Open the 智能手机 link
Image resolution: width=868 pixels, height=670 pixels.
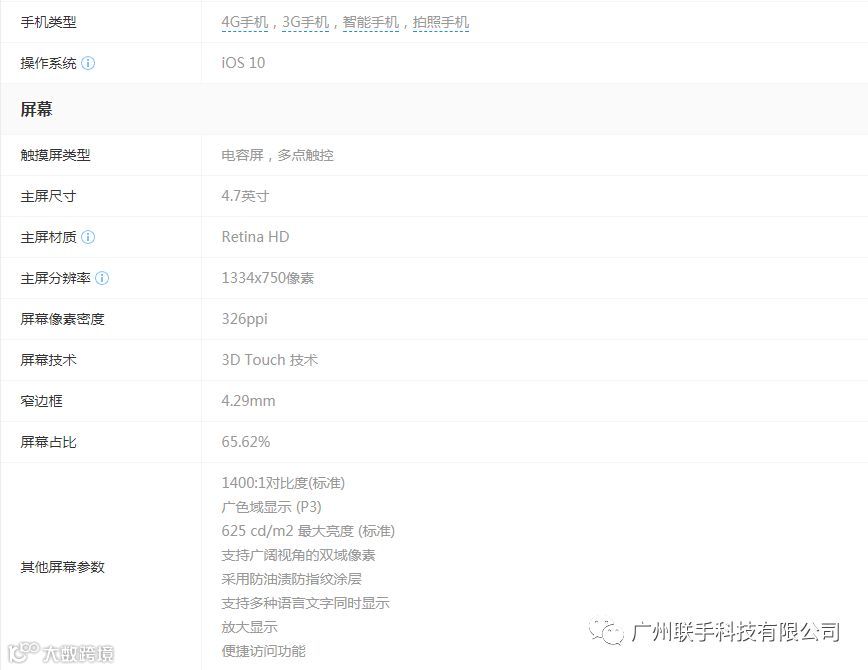[x=371, y=22]
